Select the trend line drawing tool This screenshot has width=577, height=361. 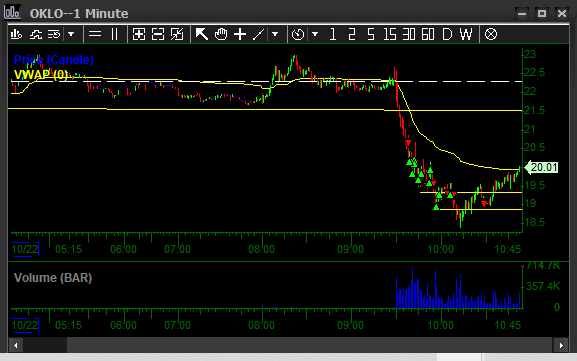[259, 34]
